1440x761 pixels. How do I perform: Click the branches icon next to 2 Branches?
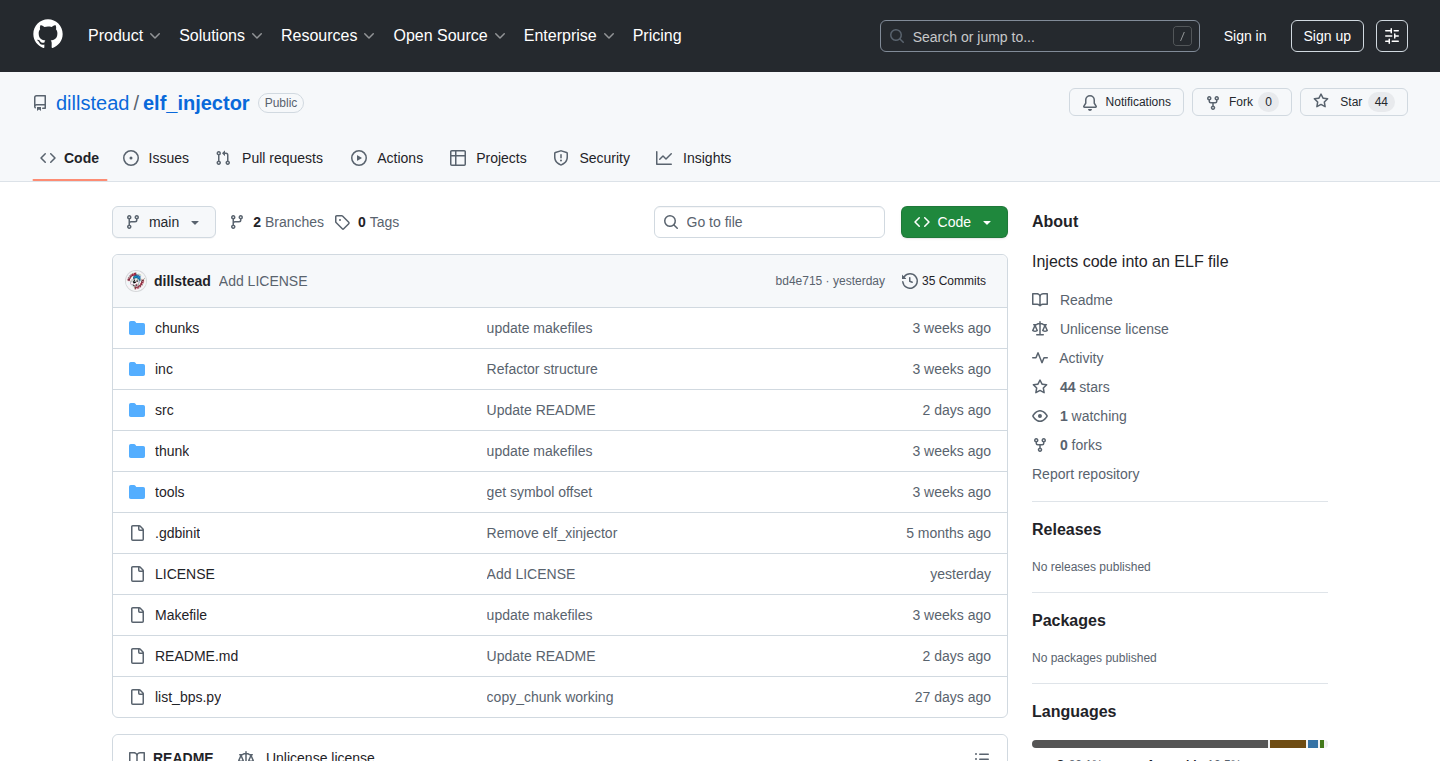[237, 222]
